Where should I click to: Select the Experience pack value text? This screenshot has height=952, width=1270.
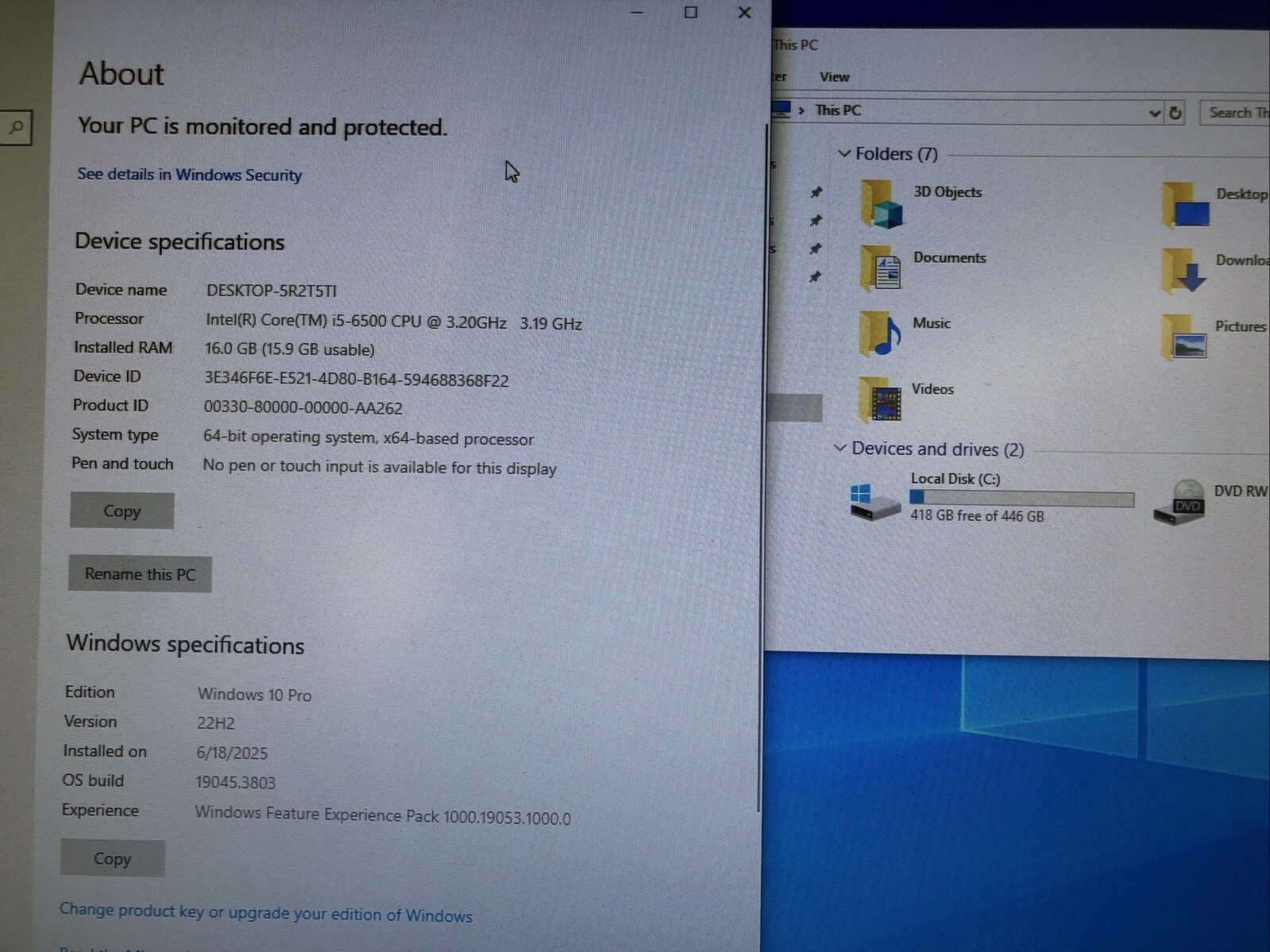point(382,815)
